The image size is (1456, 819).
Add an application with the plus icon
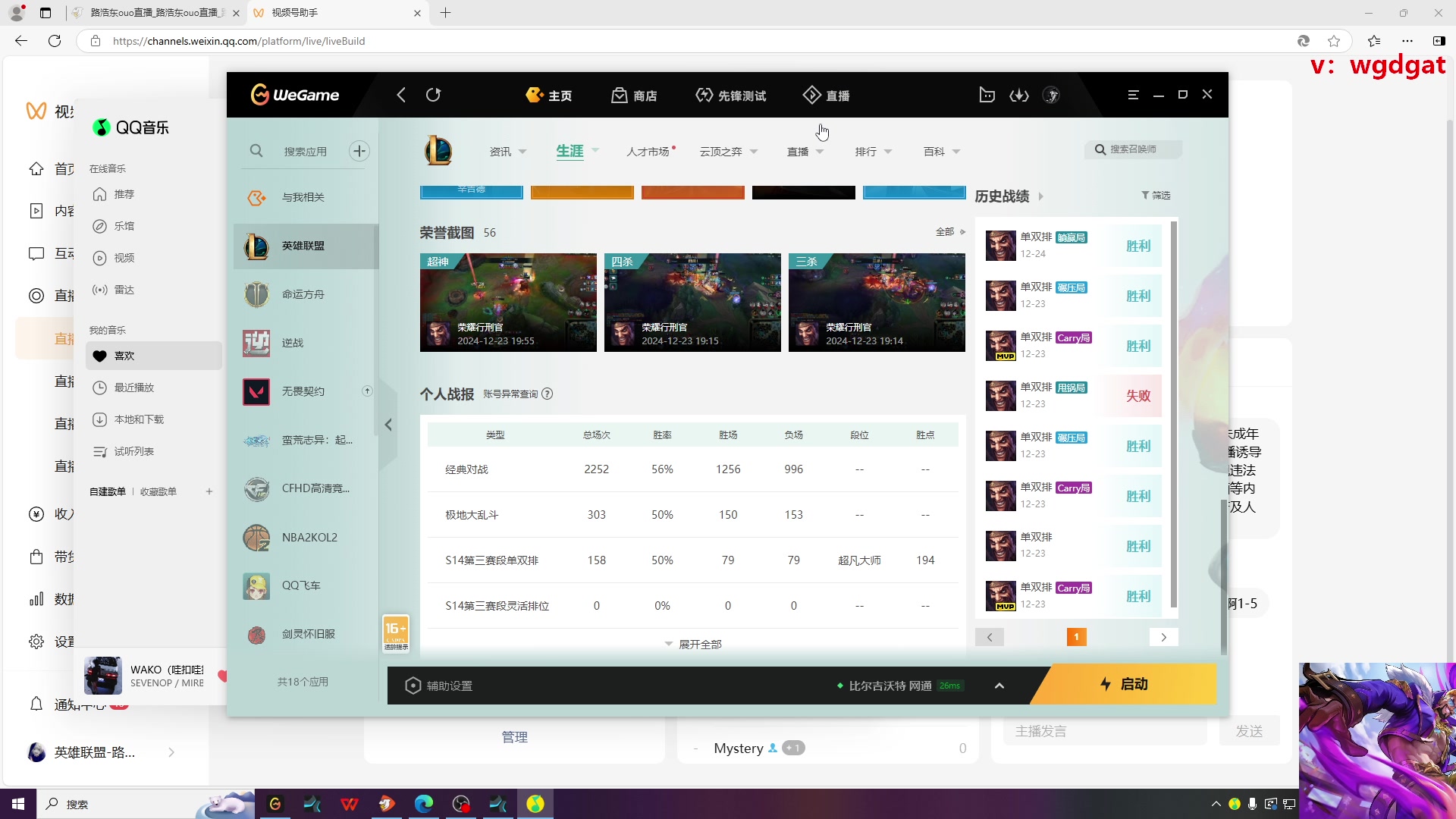pyautogui.click(x=359, y=151)
